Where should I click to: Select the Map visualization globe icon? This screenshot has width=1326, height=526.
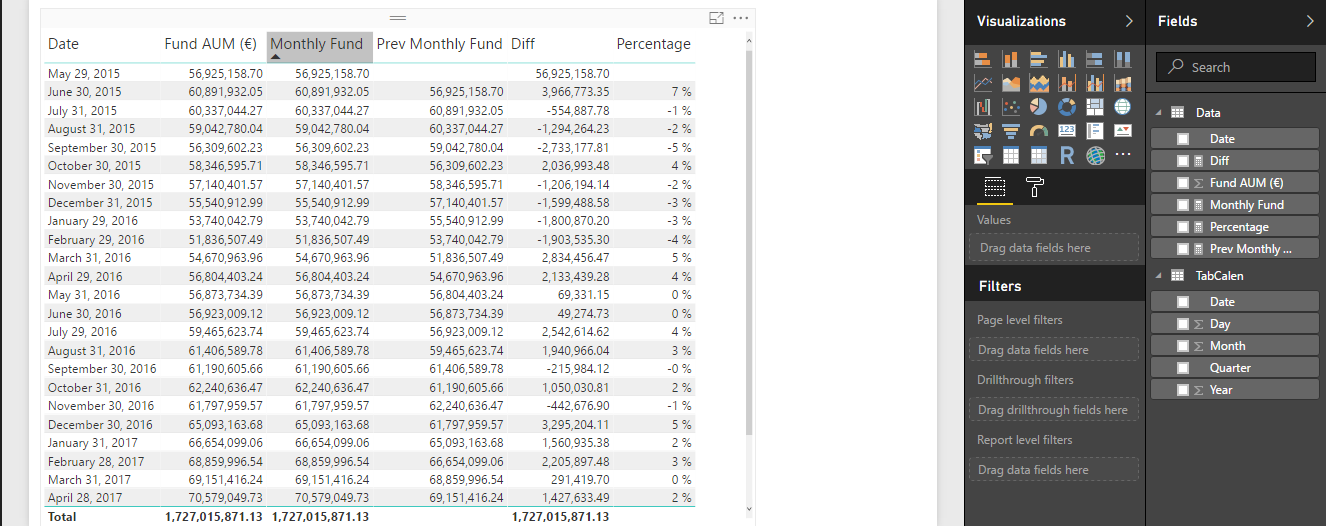pos(1123,107)
